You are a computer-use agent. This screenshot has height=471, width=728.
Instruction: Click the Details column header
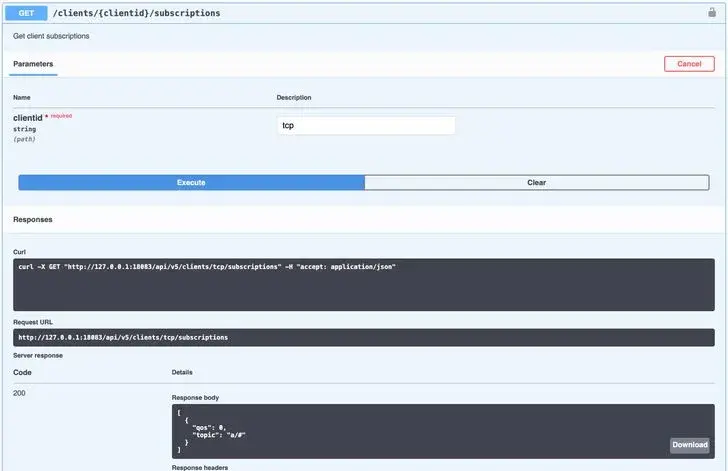(x=183, y=372)
